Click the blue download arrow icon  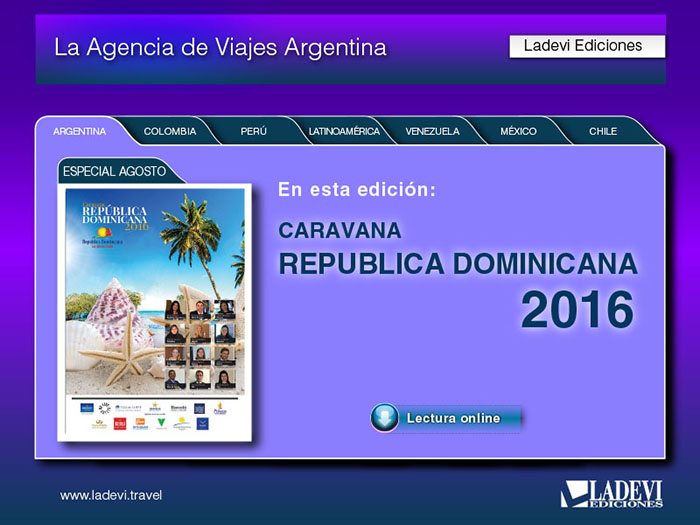point(385,418)
